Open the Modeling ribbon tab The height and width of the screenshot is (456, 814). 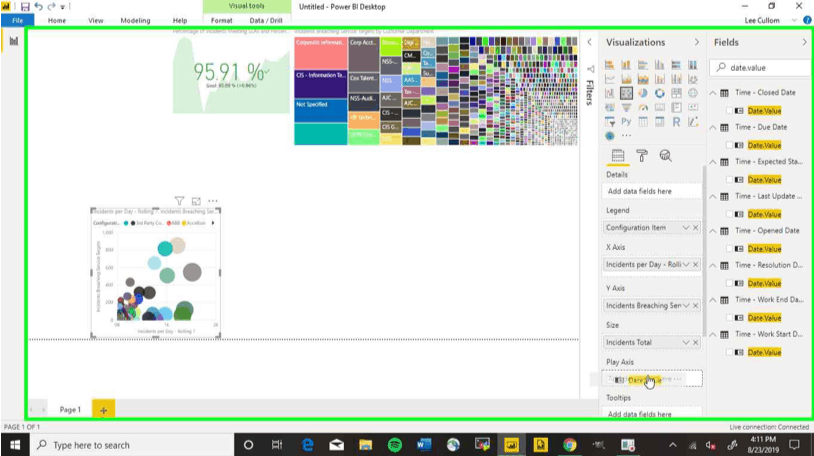click(135, 20)
